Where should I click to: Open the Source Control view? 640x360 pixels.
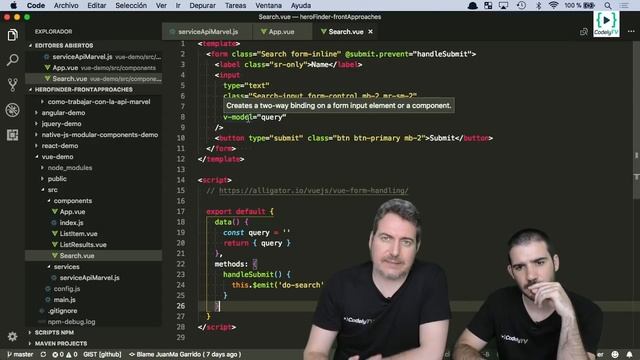(x=12, y=85)
